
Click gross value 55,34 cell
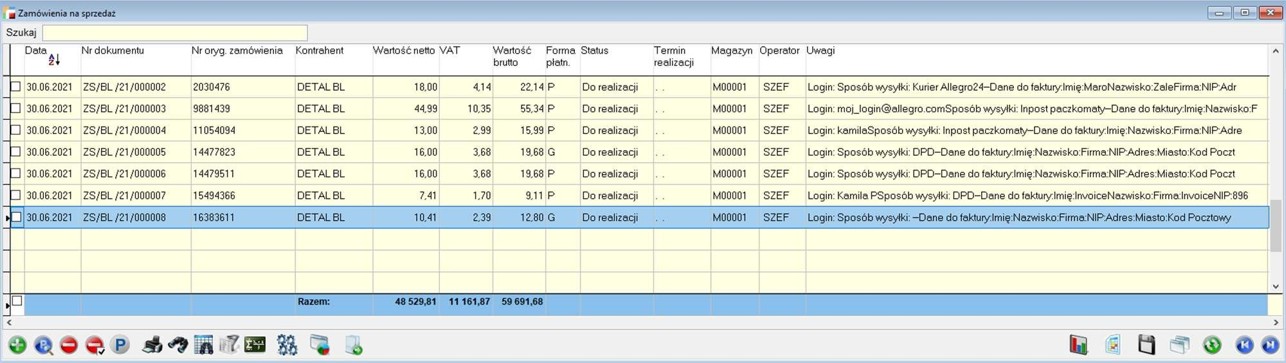click(x=519, y=109)
